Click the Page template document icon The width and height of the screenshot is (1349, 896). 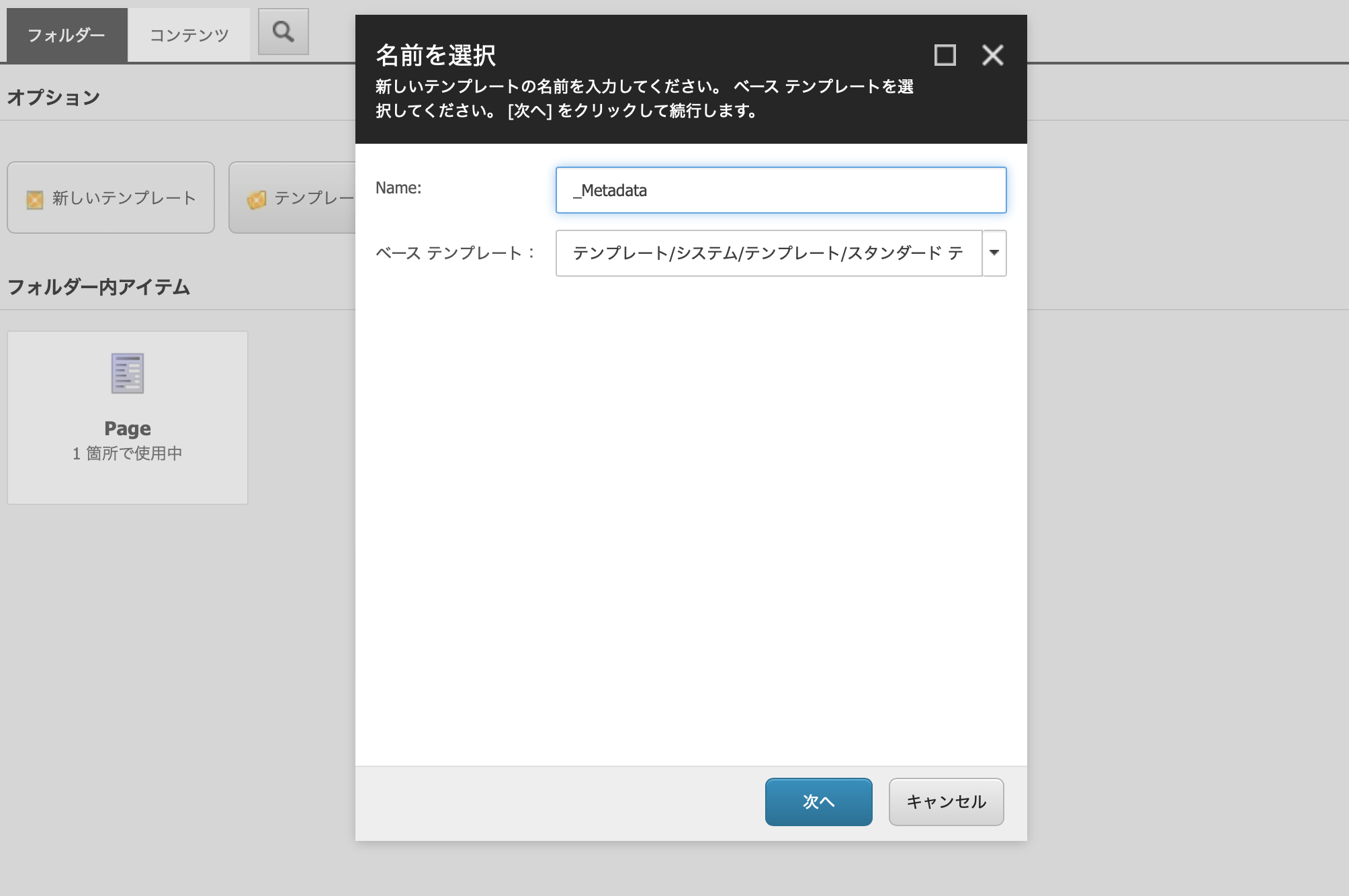(128, 373)
